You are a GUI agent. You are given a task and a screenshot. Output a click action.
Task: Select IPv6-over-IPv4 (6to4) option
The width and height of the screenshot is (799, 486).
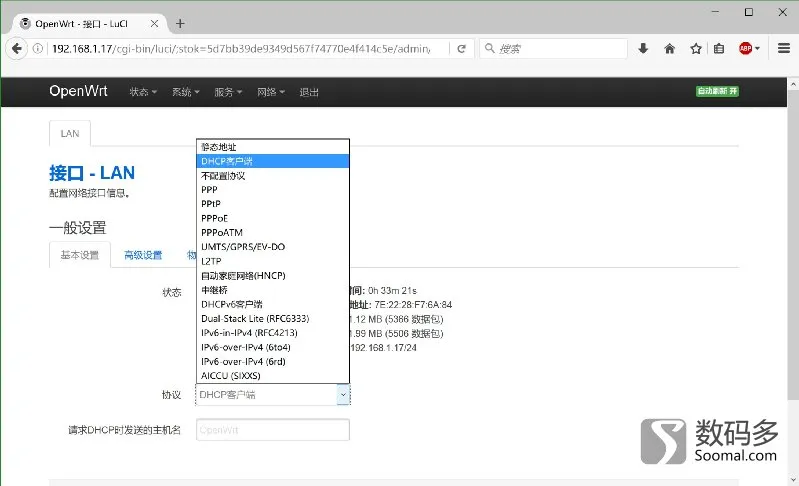(x=273, y=347)
